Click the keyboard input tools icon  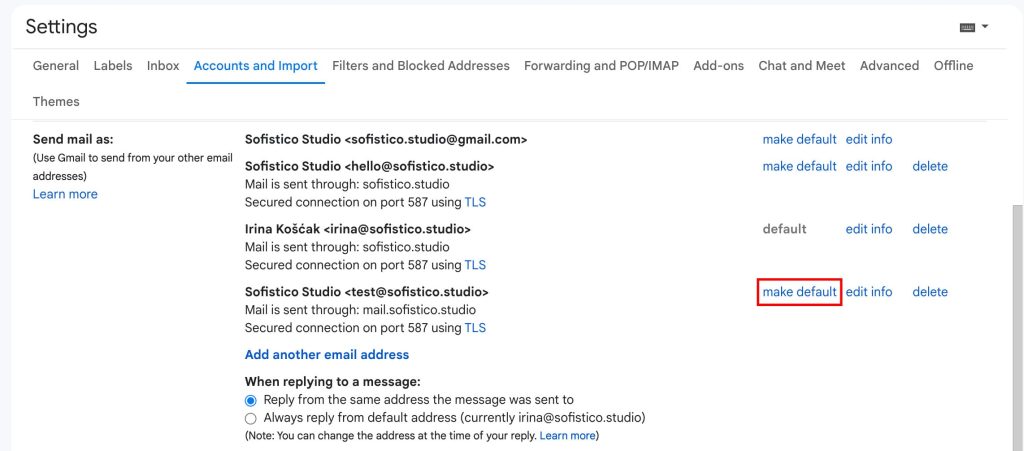pos(967,27)
